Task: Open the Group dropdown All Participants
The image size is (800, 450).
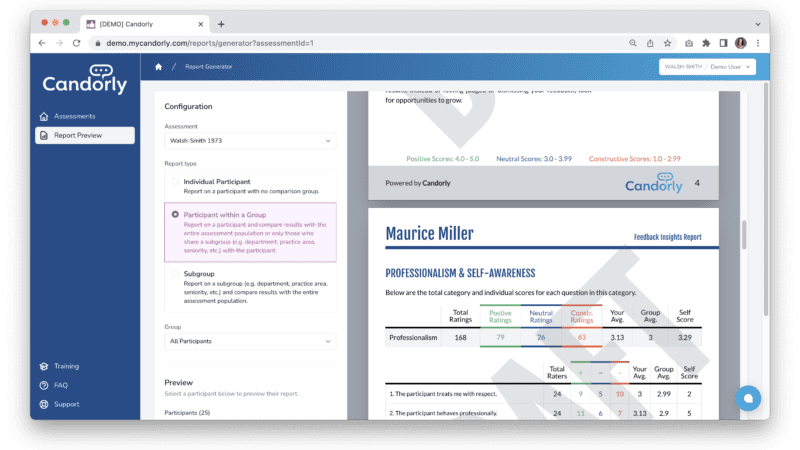Action: [250, 341]
